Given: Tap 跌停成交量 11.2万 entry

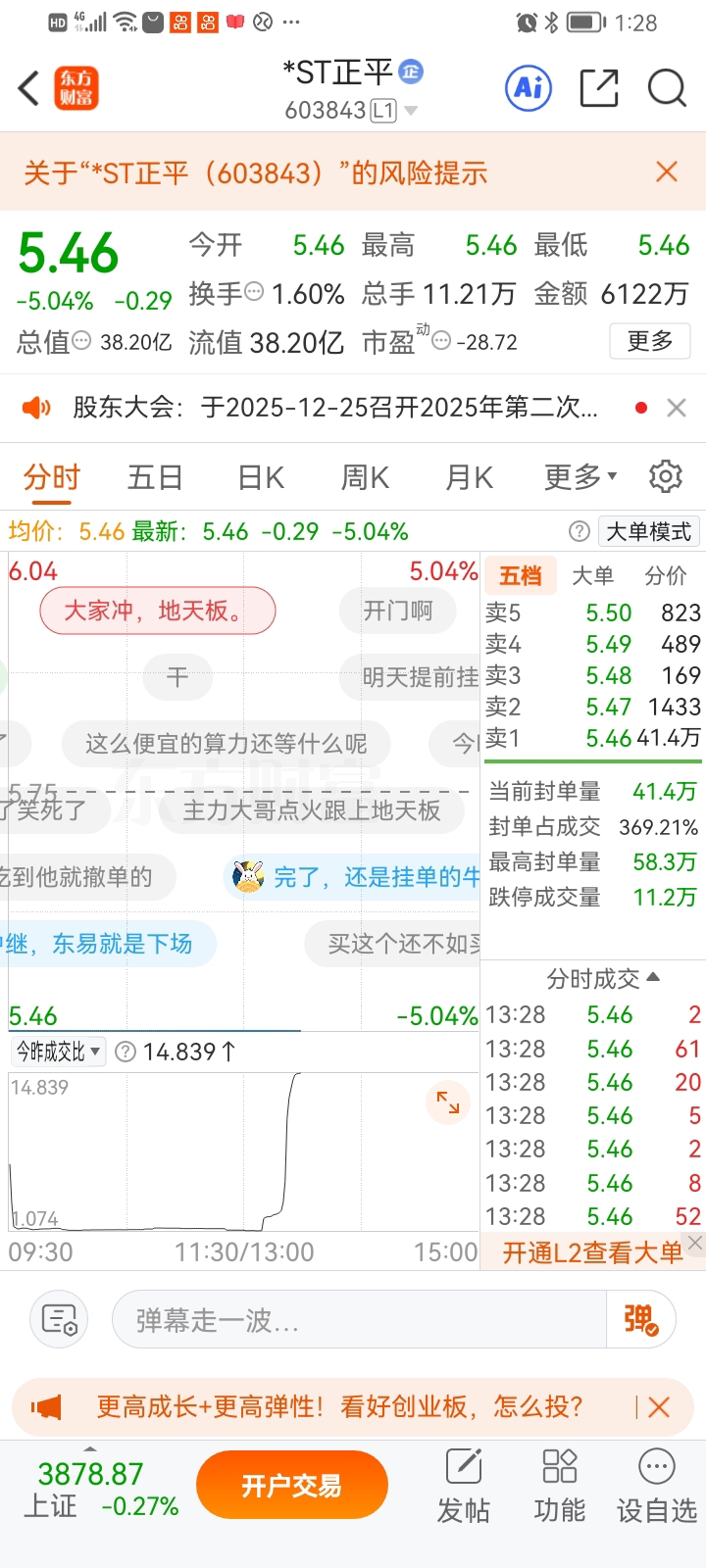Looking at the screenshot, I should [592, 897].
